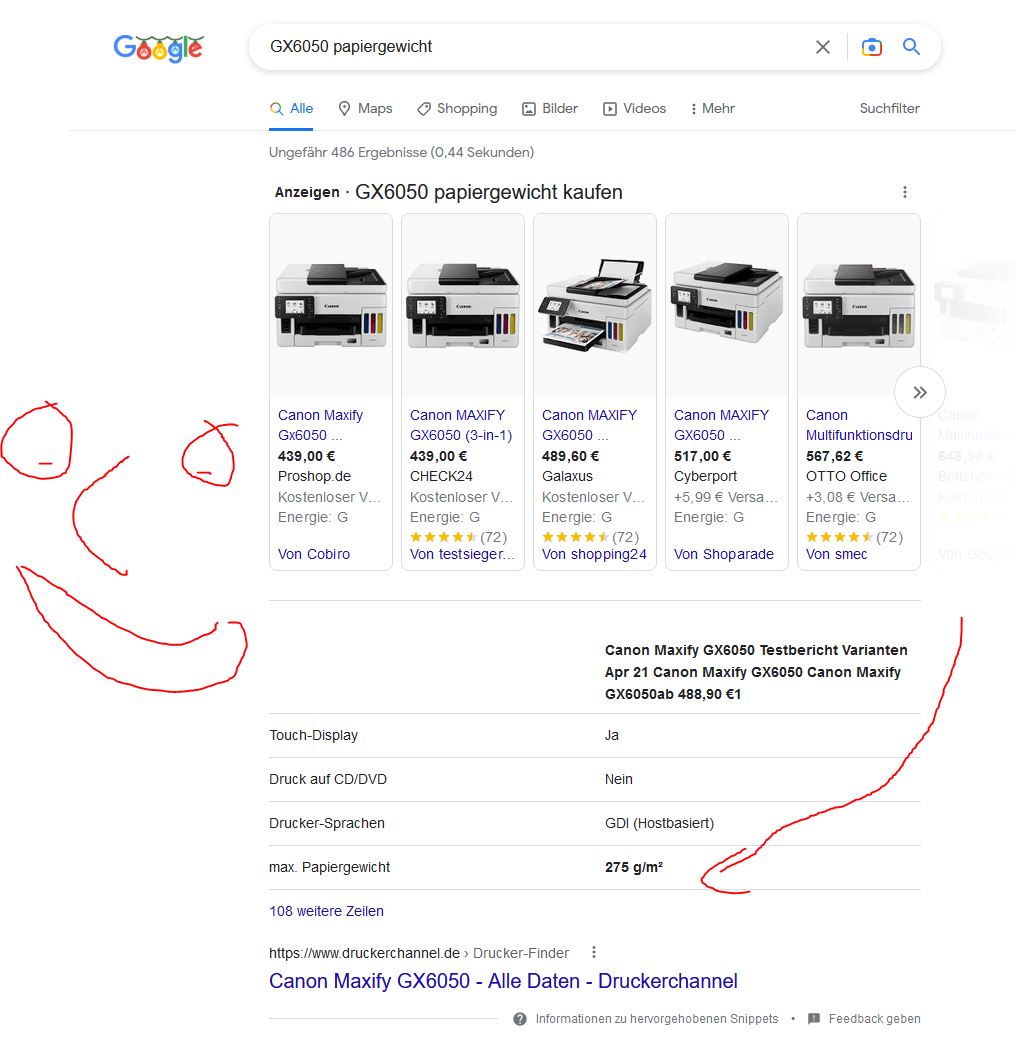Show next shopping ads with double-chevron button
This screenshot has height=1060, width=1016.
[x=919, y=392]
